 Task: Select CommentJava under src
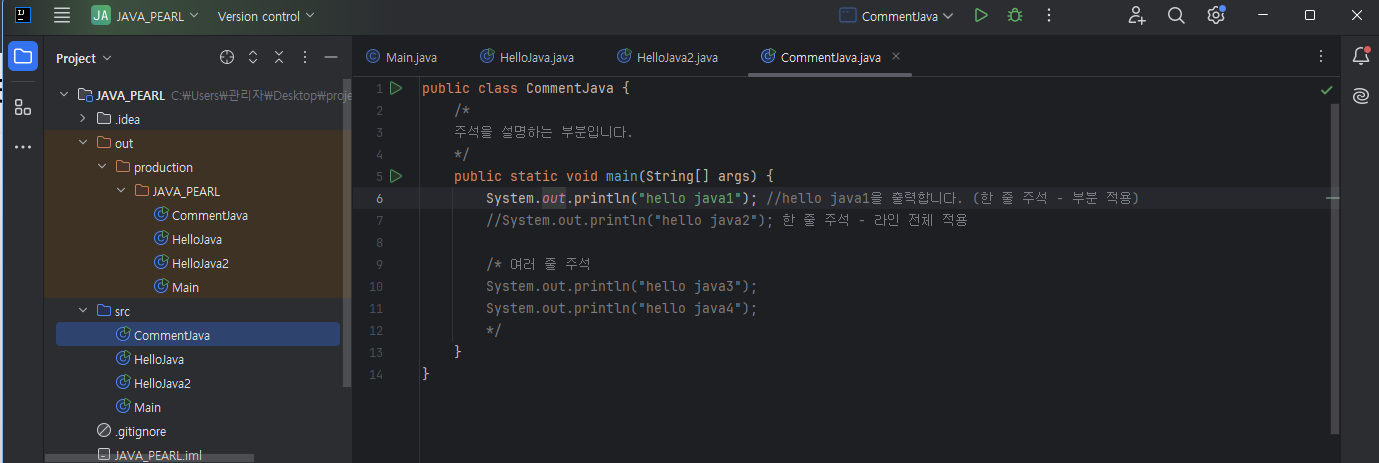(x=172, y=335)
